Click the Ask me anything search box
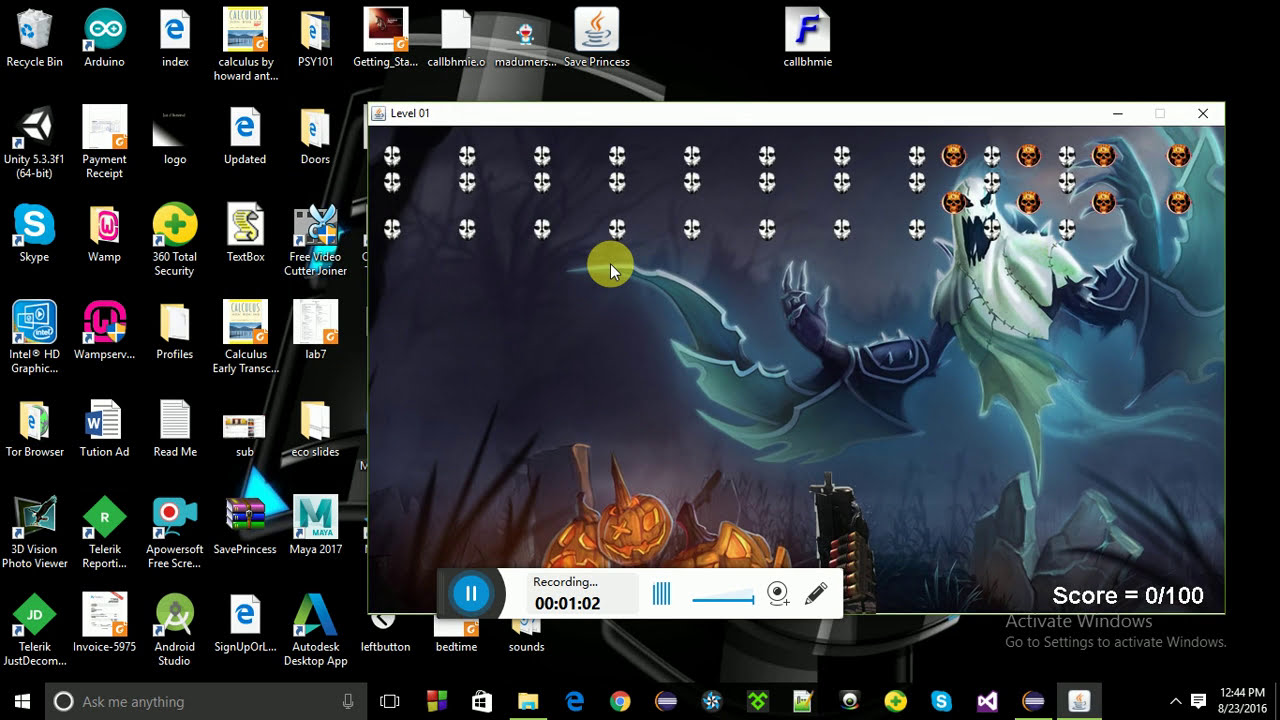 pos(206,701)
